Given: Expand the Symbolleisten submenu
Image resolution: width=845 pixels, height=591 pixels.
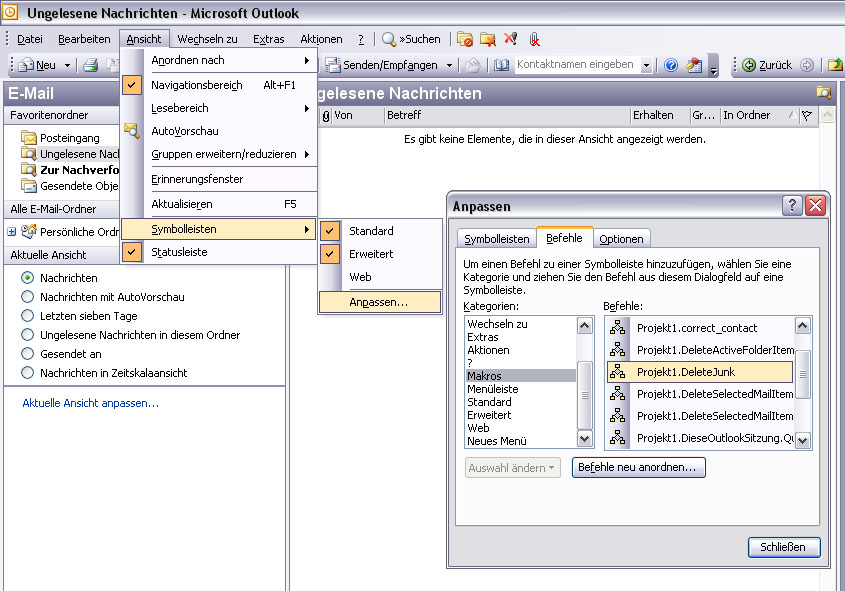Looking at the screenshot, I should tap(218, 229).
